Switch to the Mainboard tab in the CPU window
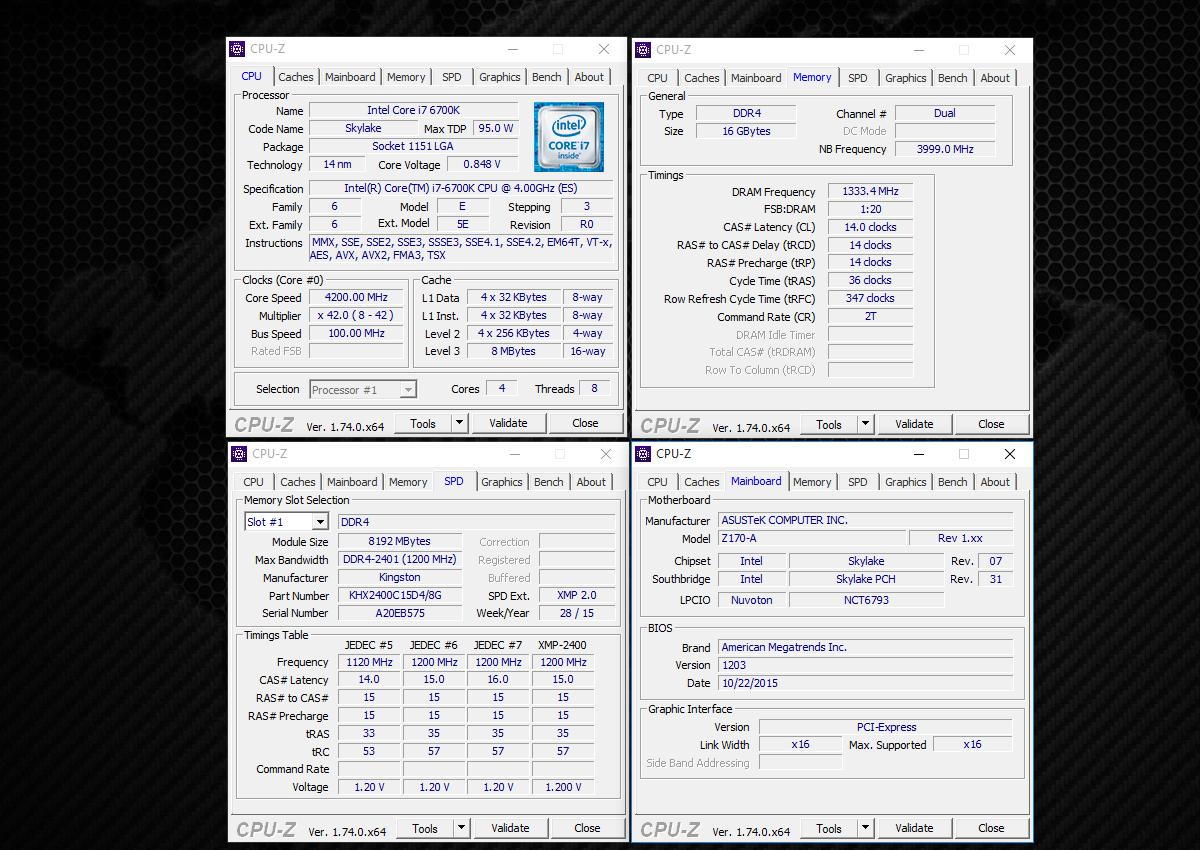Image resolution: width=1200 pixels, height=850 pixels. point(350,77)
